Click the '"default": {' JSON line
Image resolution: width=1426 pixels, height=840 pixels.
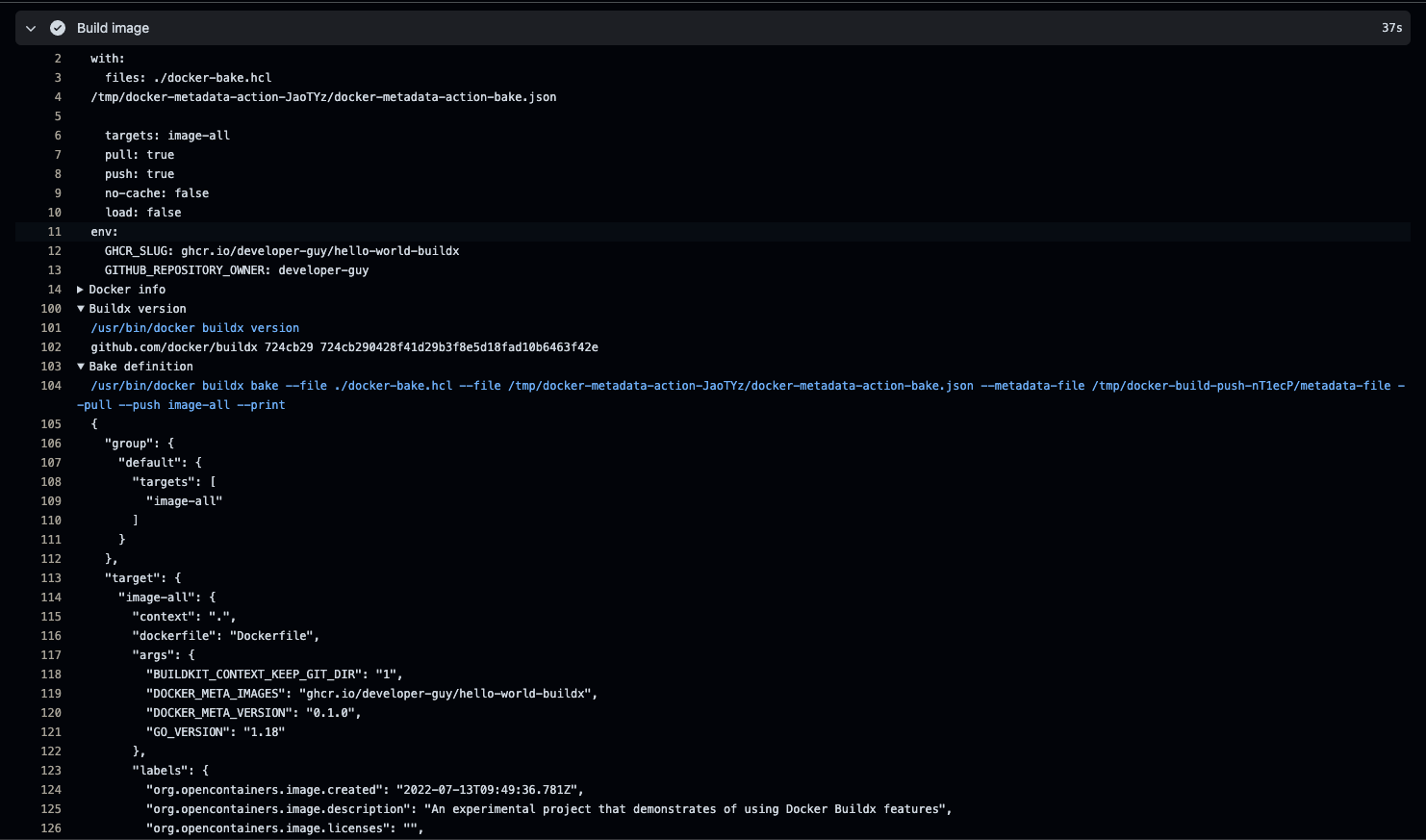[x=161, y=463]
